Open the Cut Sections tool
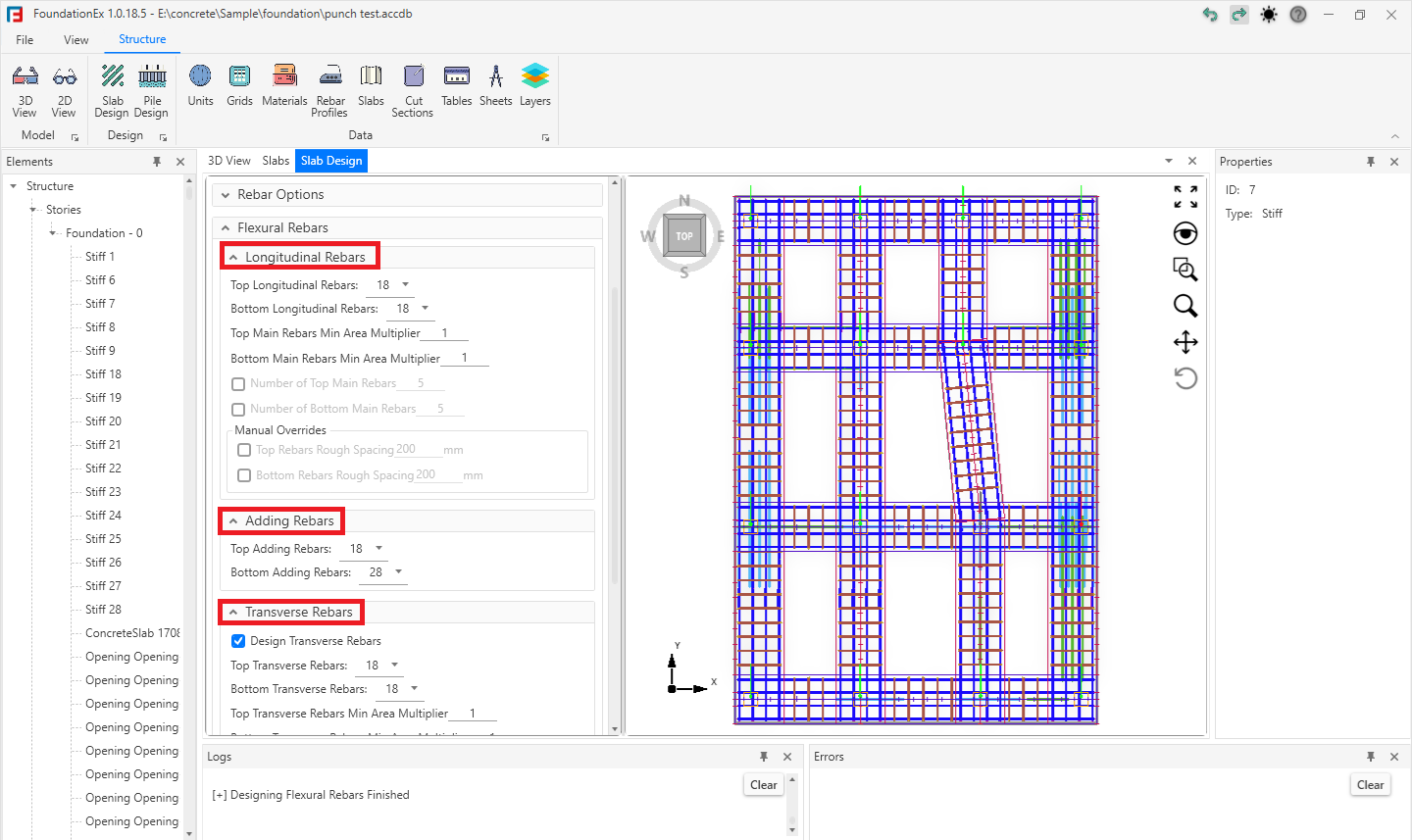The width and height of the screenshot is (1412, 840). 413,91
